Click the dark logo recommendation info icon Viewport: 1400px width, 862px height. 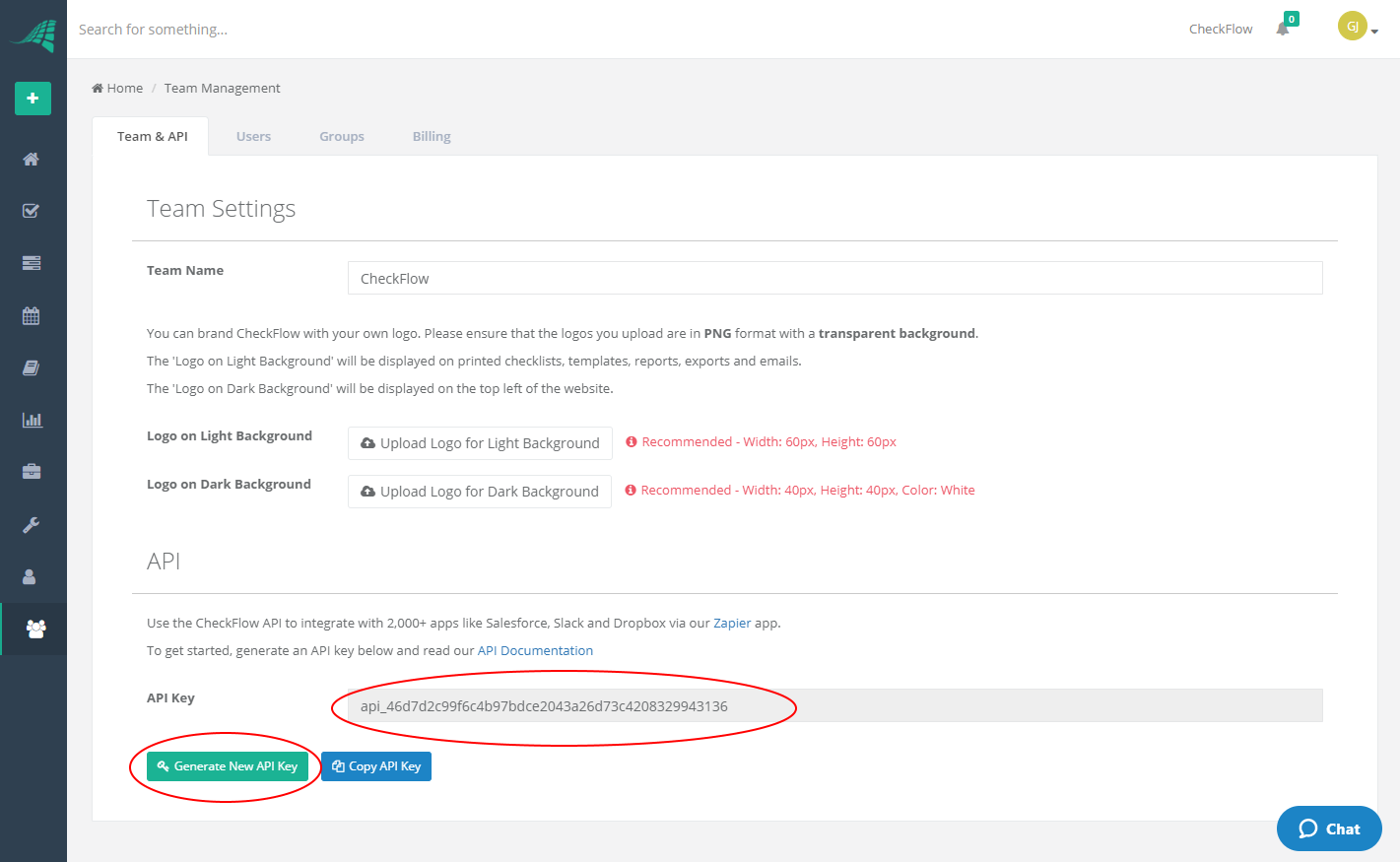click(x=631, y=491)
